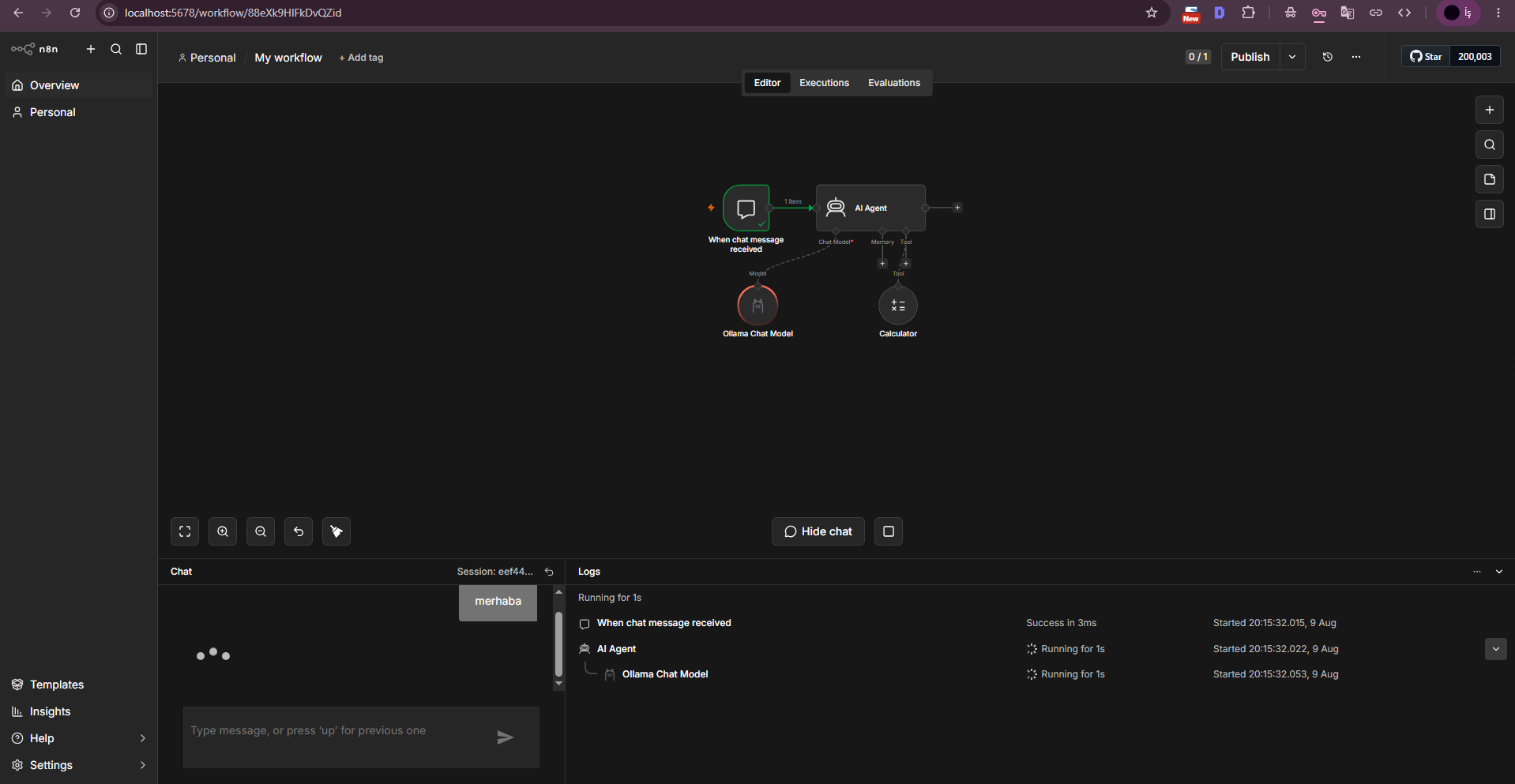This screenshot has width=1515, height=784.
Task: Click chat scrollbar up arrow
Action: [x=559, y=591]
